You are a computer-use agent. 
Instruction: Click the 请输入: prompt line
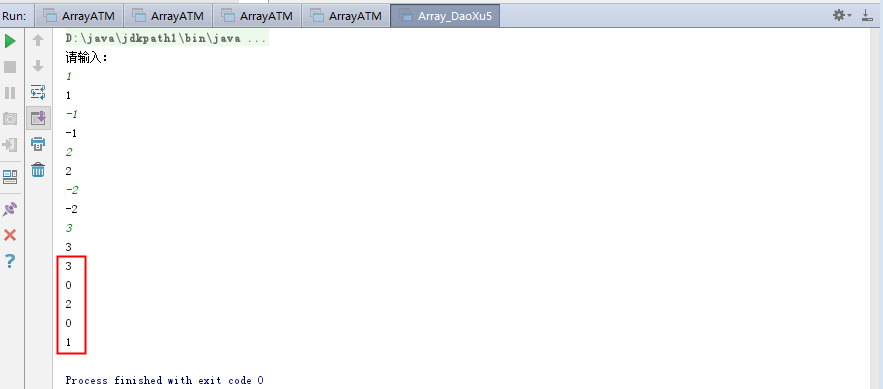click(x=87, y=57)
